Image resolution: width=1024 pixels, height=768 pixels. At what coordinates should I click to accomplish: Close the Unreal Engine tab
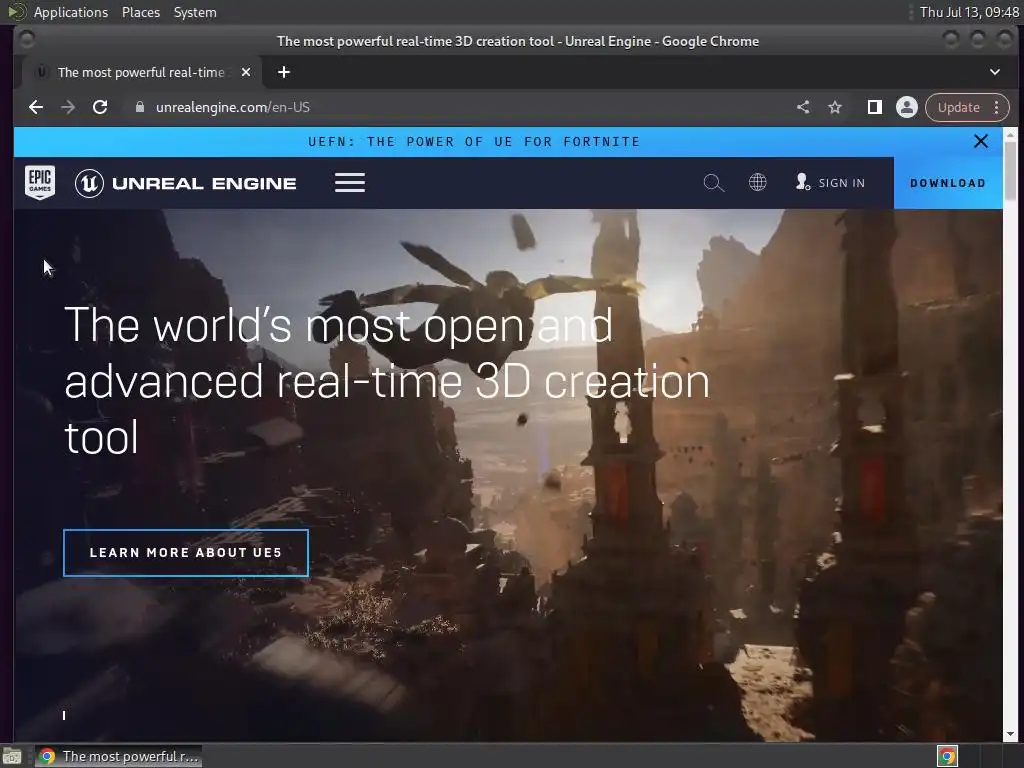(x=246, y=72)
